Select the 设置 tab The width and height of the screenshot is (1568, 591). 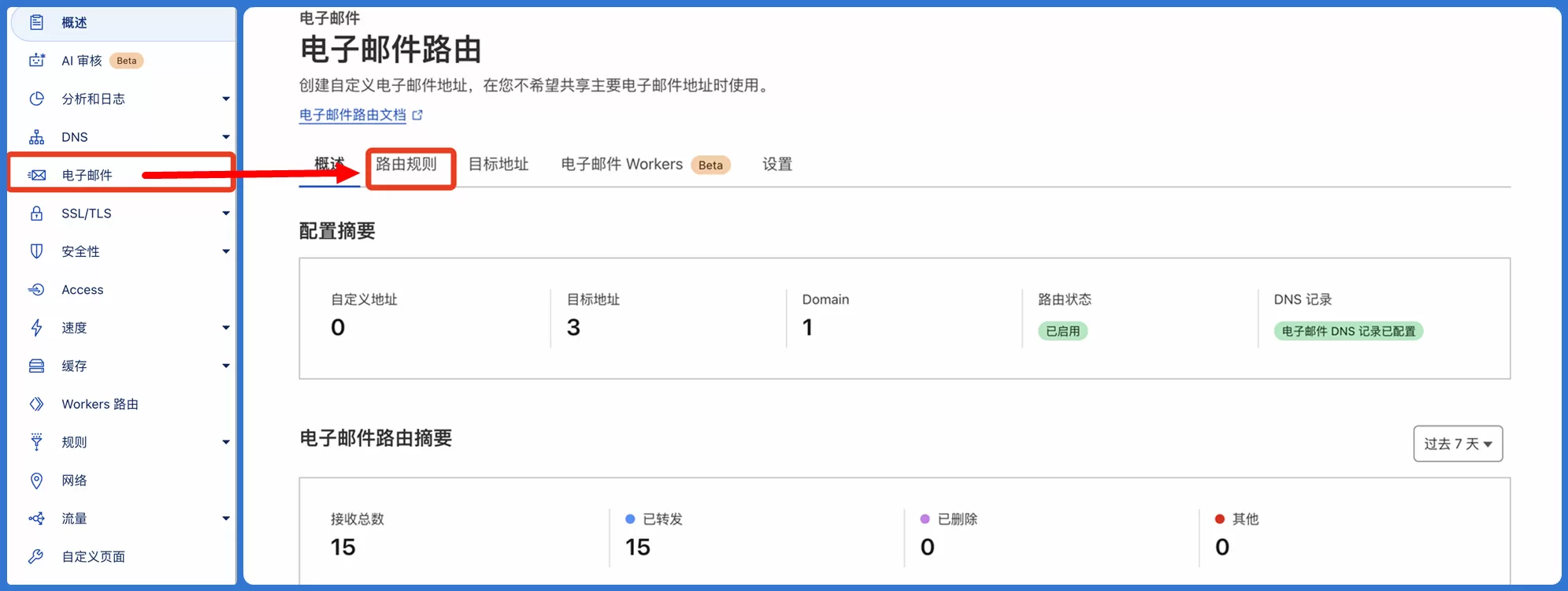[x=777, y=164]
